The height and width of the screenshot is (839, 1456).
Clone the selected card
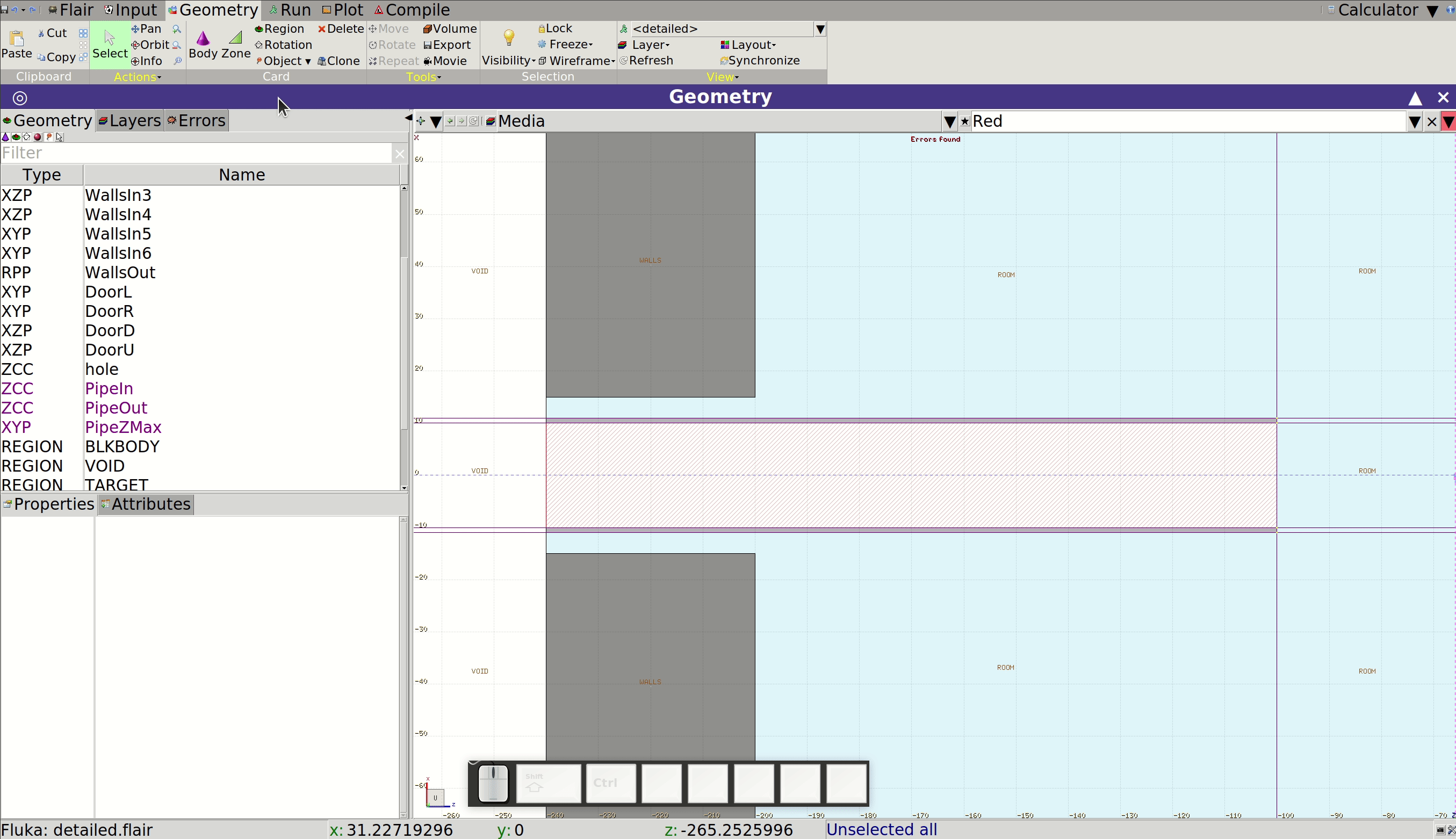click(339, 61)
